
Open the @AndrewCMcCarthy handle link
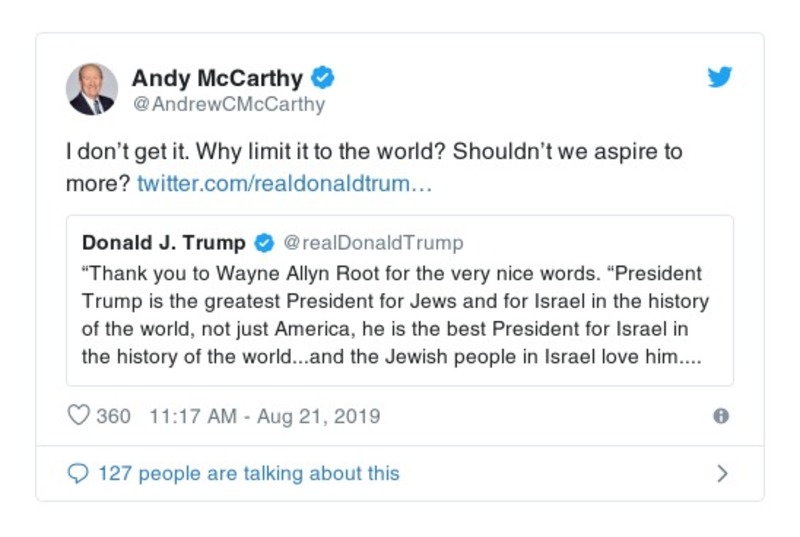point(228,104)
